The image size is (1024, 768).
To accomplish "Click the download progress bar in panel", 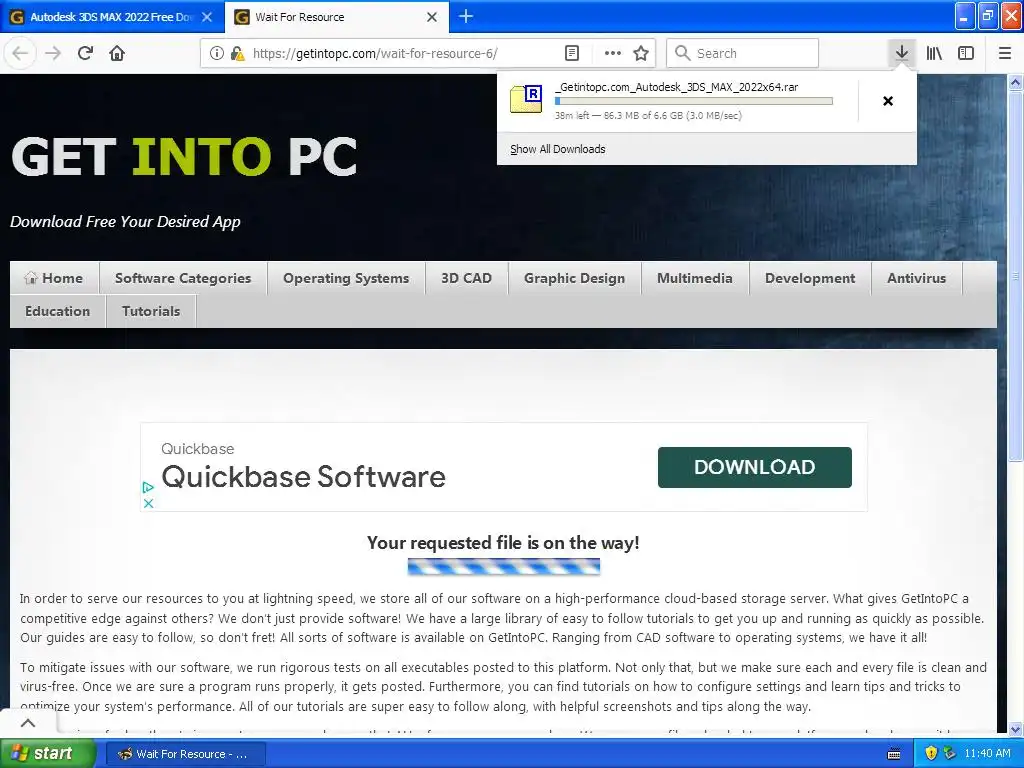I will point(694,101).
